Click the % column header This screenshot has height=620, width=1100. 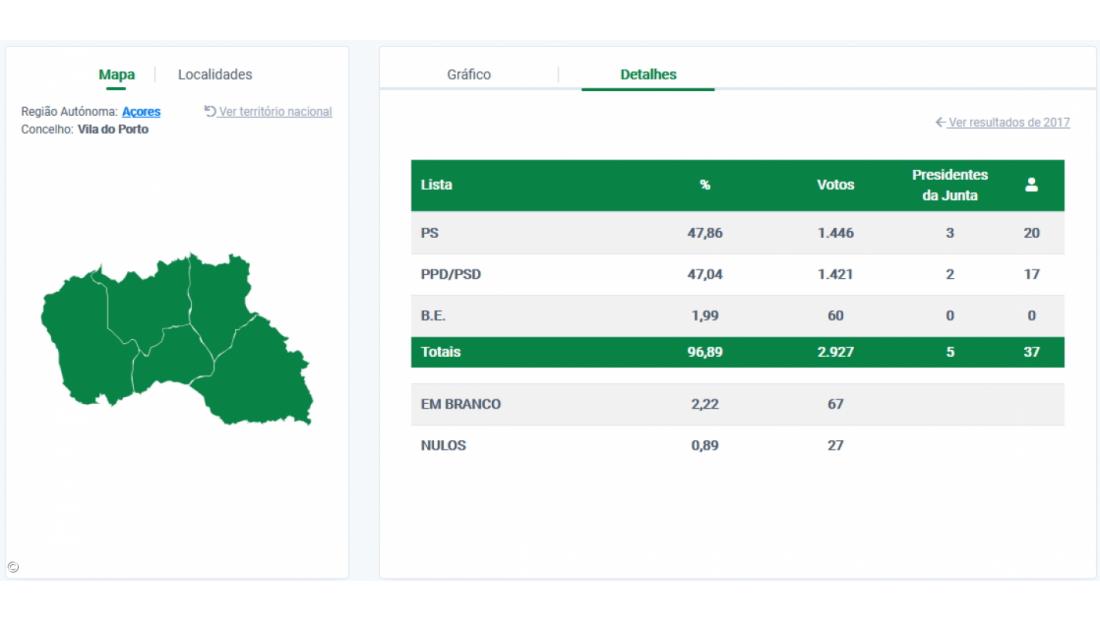(704, 185)
